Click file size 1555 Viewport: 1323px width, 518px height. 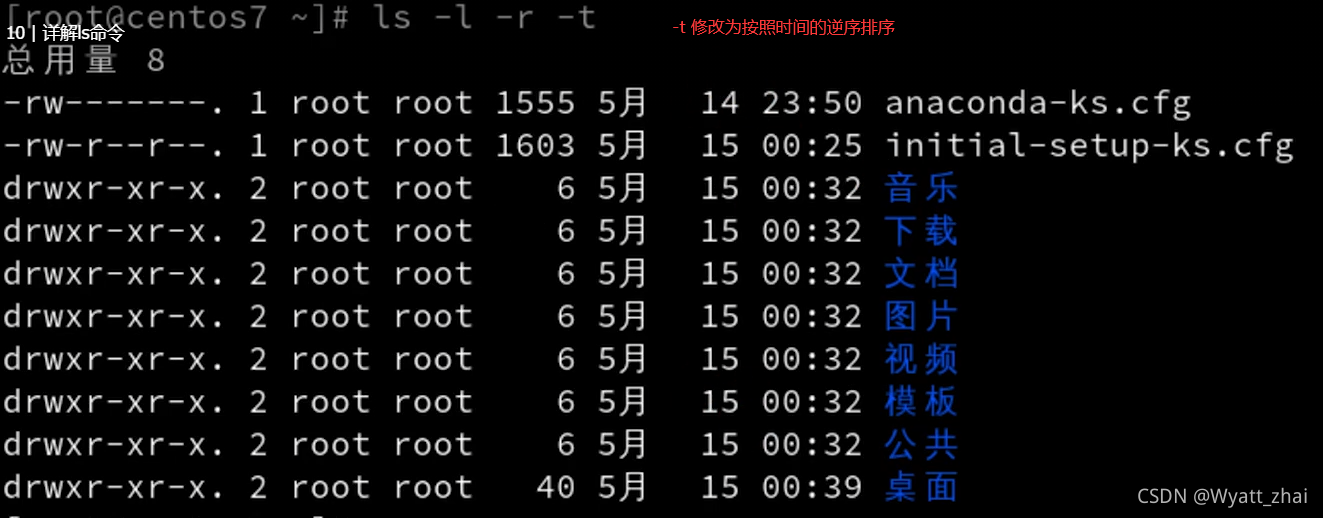click(536, 103)
